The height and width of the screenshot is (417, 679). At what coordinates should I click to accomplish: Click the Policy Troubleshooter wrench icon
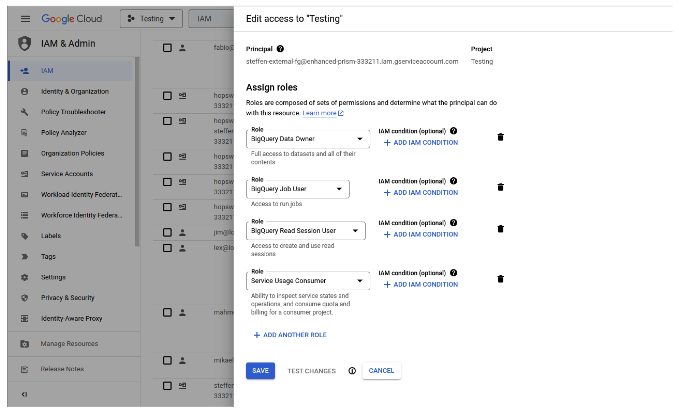[24, 111]
